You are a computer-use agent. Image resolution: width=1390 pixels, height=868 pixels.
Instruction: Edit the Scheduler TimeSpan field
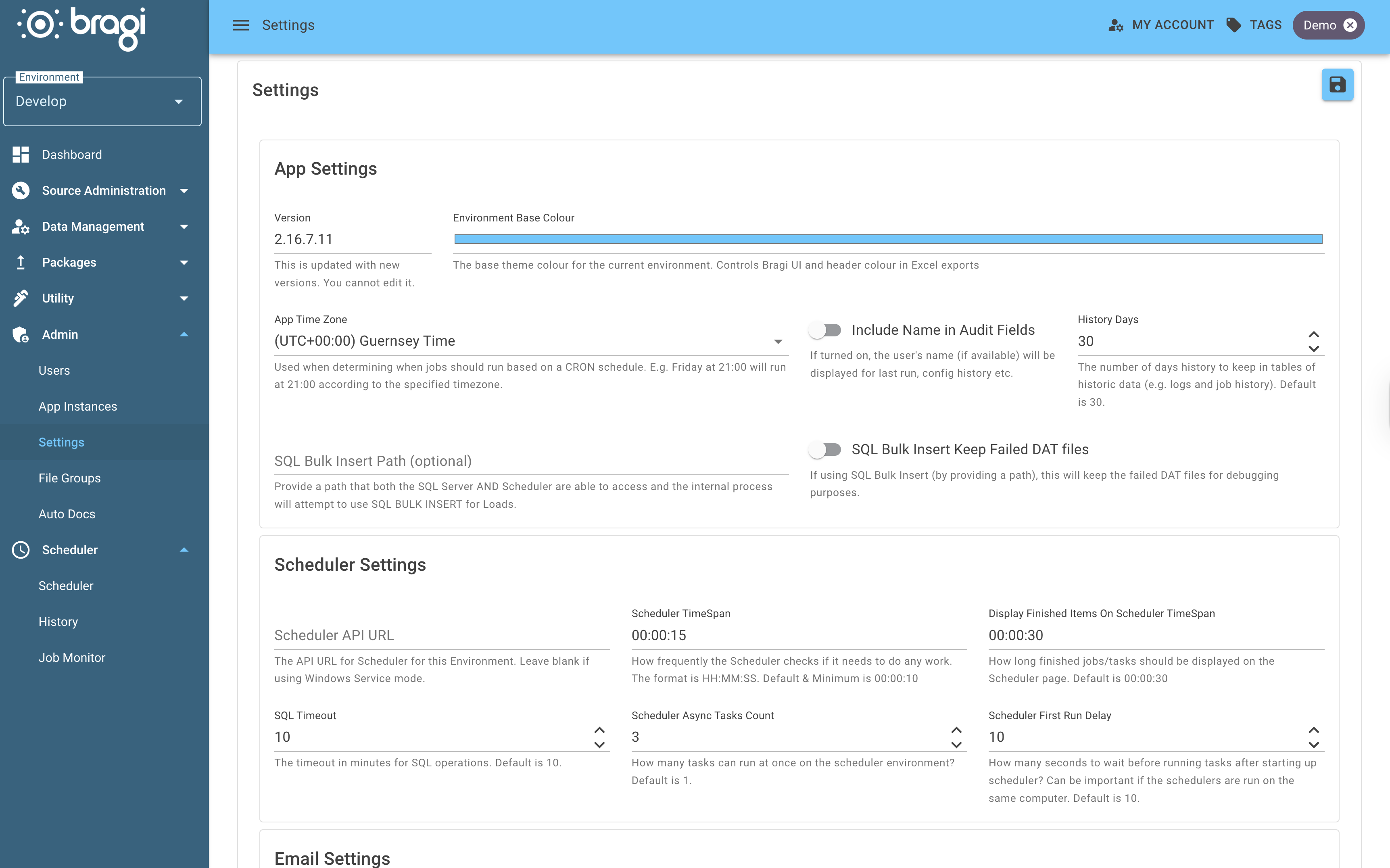pyautogui.click(x=799, y=635)
